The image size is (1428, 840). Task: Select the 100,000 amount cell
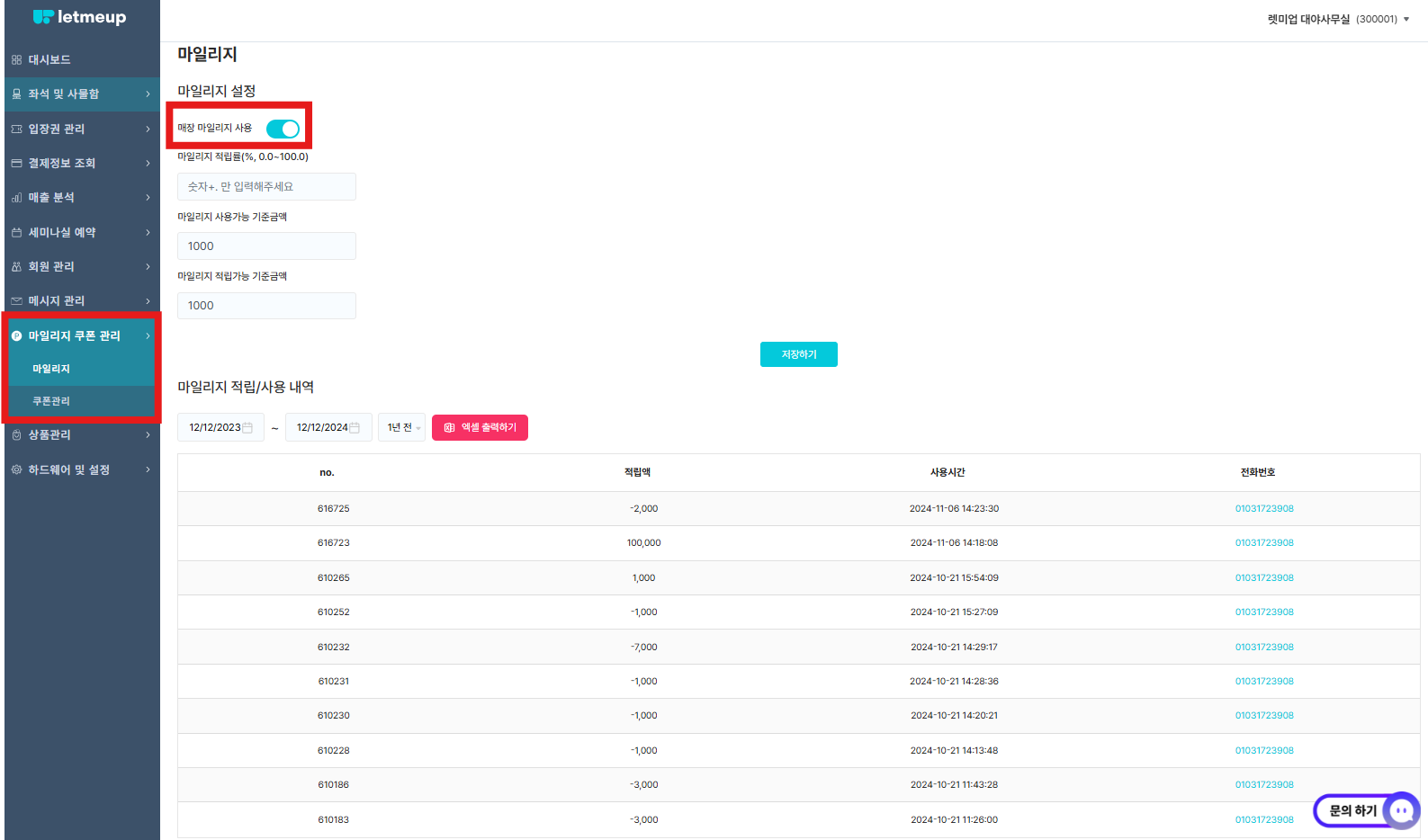(644, 543)
